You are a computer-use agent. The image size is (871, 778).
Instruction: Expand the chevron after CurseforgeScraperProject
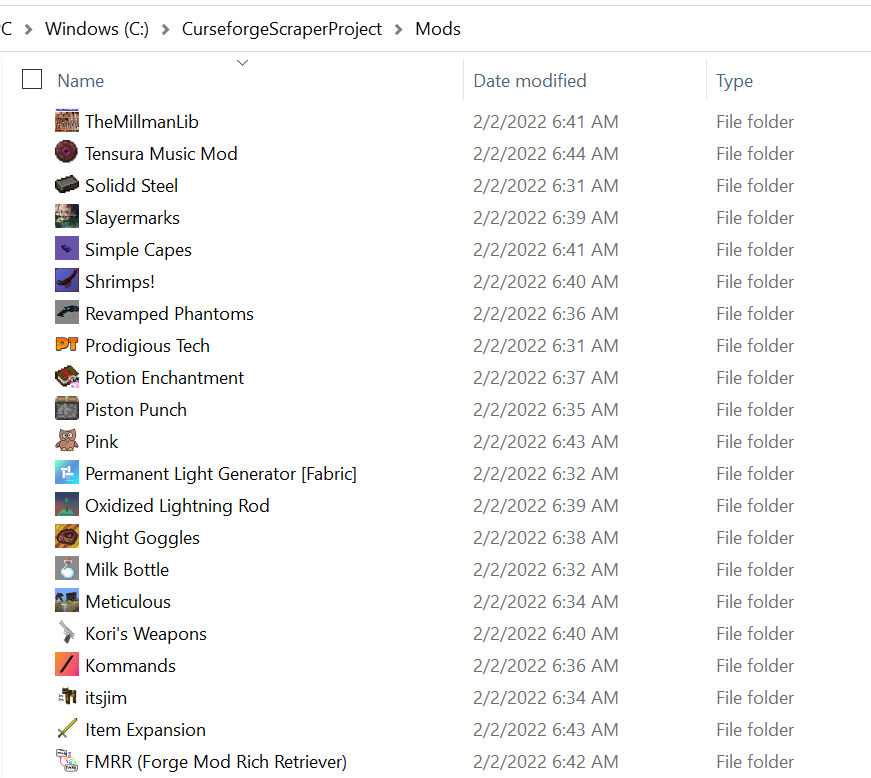tap(398, 29)
